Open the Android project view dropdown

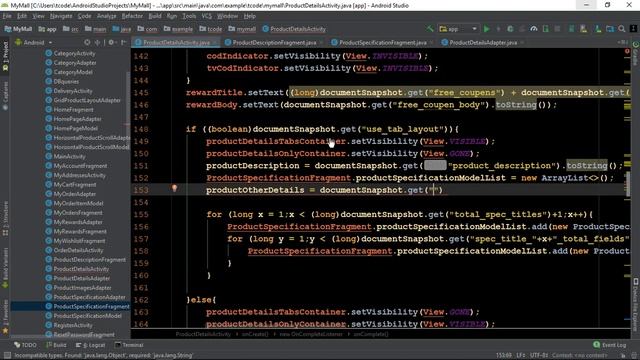(34, 42)
